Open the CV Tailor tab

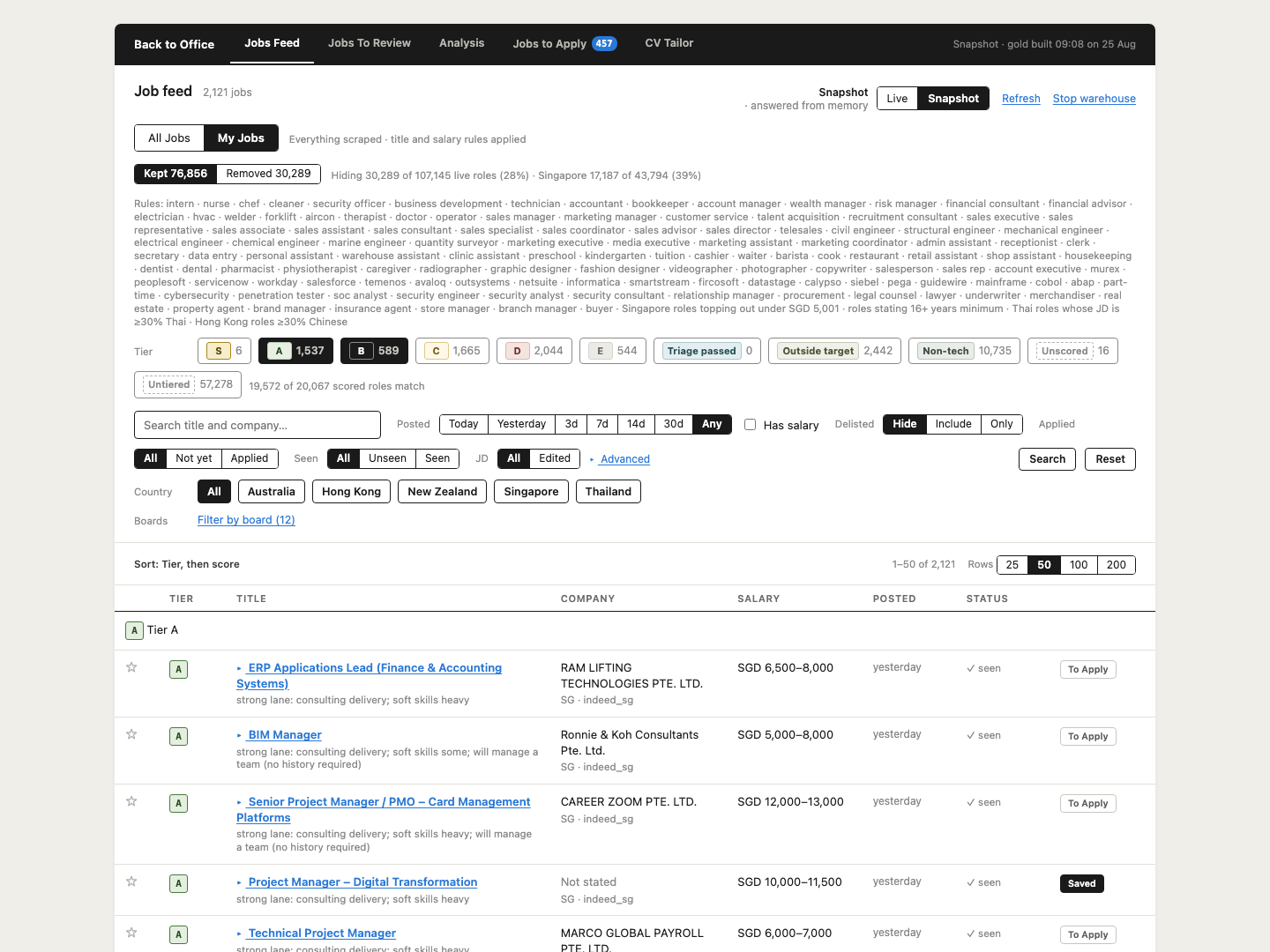point(669,43)
